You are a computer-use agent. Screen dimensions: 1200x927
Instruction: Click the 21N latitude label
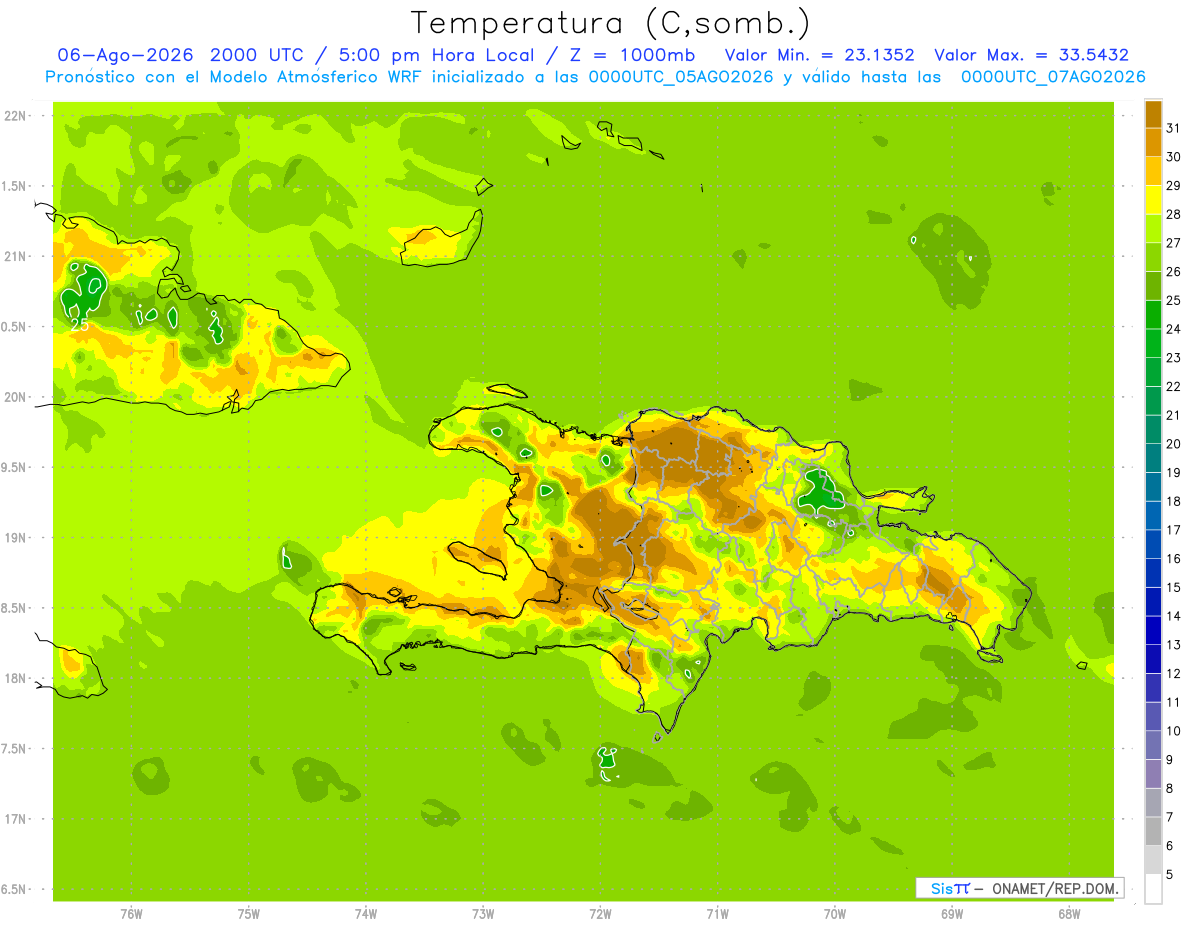click(x=15, y=257)
